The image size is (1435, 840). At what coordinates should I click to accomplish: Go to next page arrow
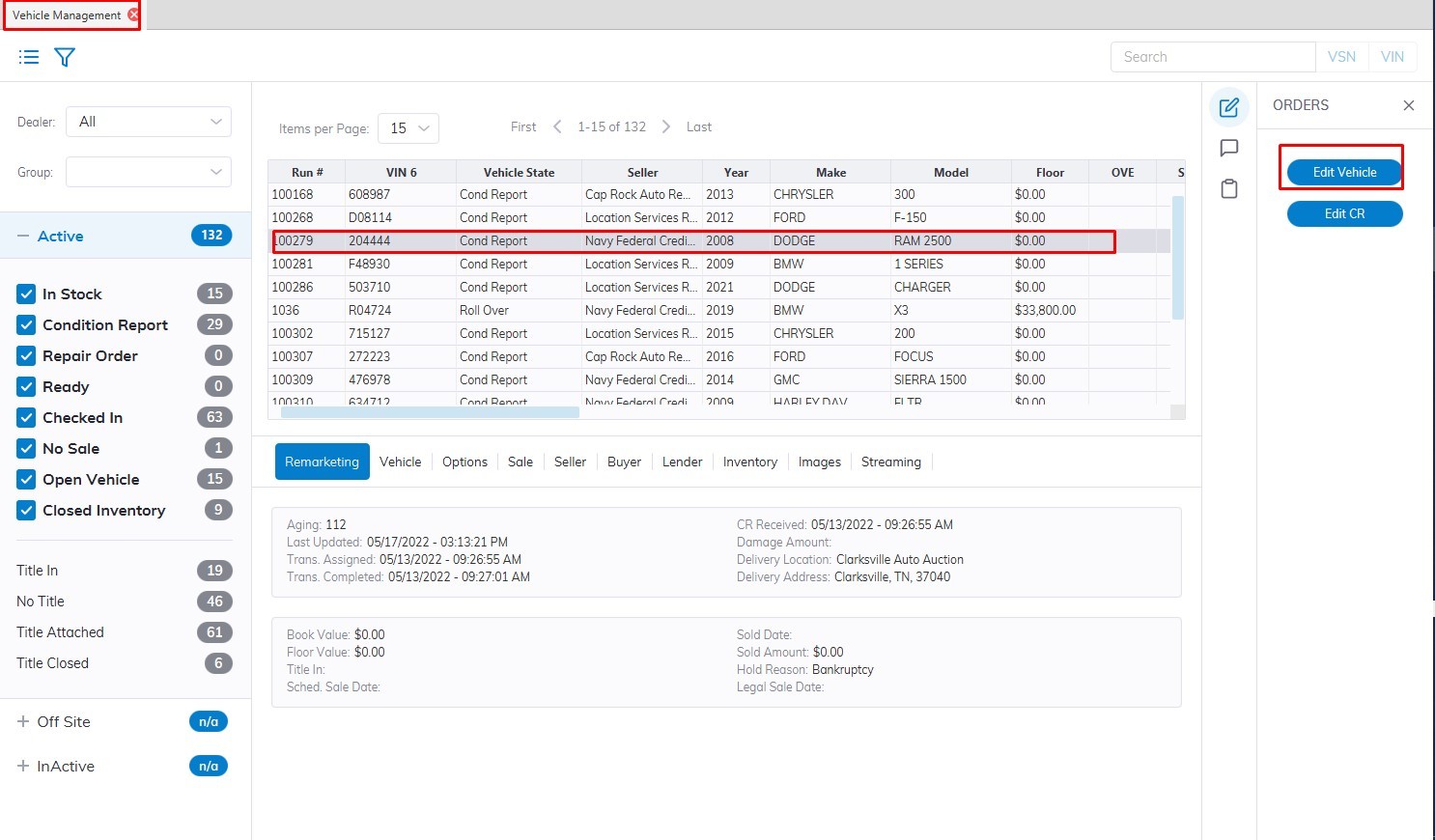click(x=666, y=126)
